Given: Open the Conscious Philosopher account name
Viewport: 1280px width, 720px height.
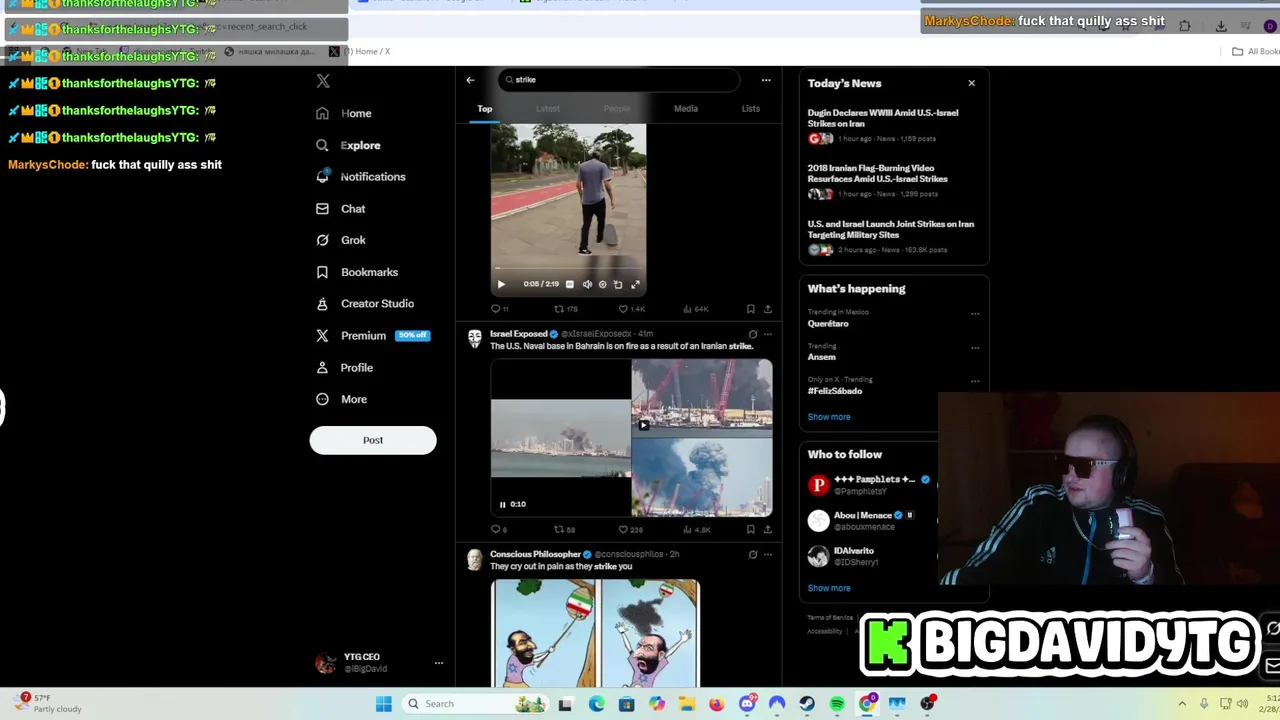Looking at the screenshot, I should pyautogui.click(x=535, y=554).
